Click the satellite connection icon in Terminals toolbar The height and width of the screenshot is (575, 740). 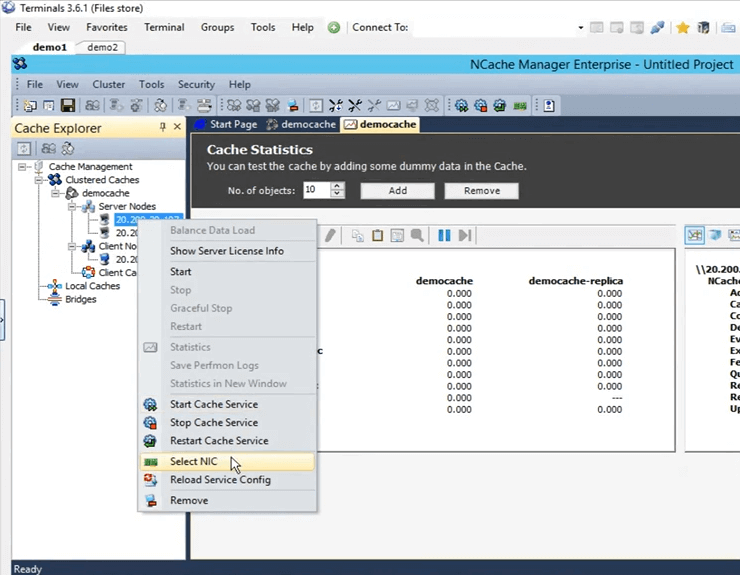pos(657,28)
